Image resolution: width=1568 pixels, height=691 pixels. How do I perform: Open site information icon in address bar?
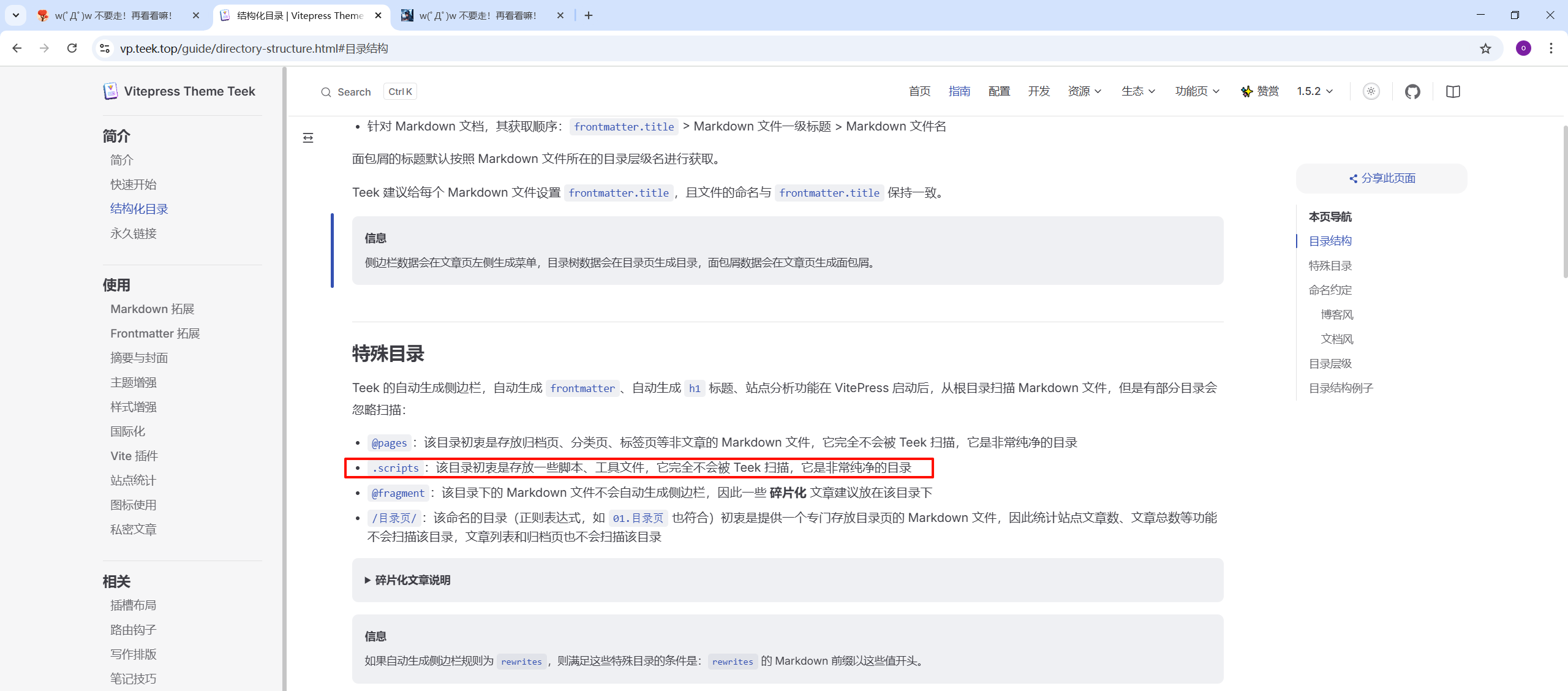[x=105, y=48]
